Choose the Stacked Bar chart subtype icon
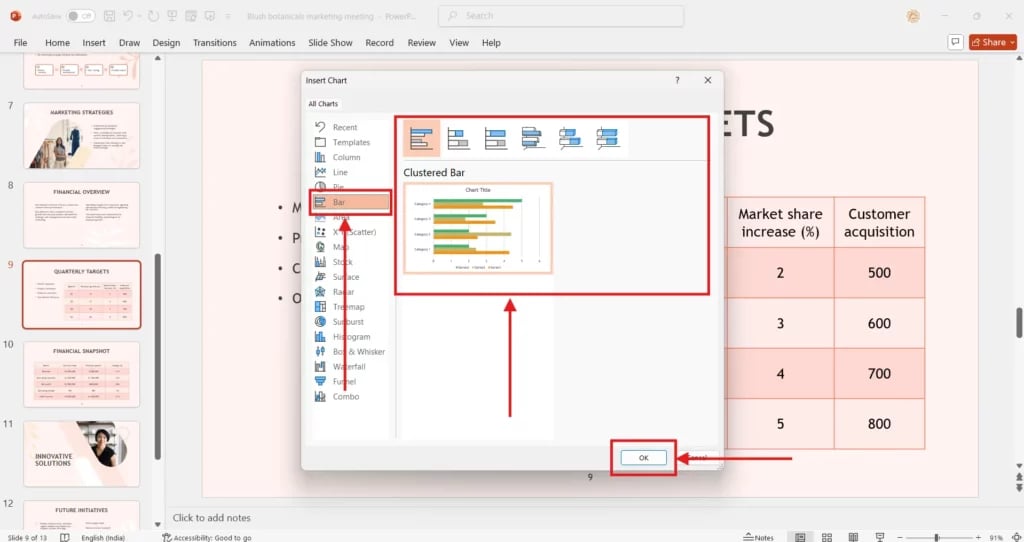The image size is (1024, 542). [458, 139]
